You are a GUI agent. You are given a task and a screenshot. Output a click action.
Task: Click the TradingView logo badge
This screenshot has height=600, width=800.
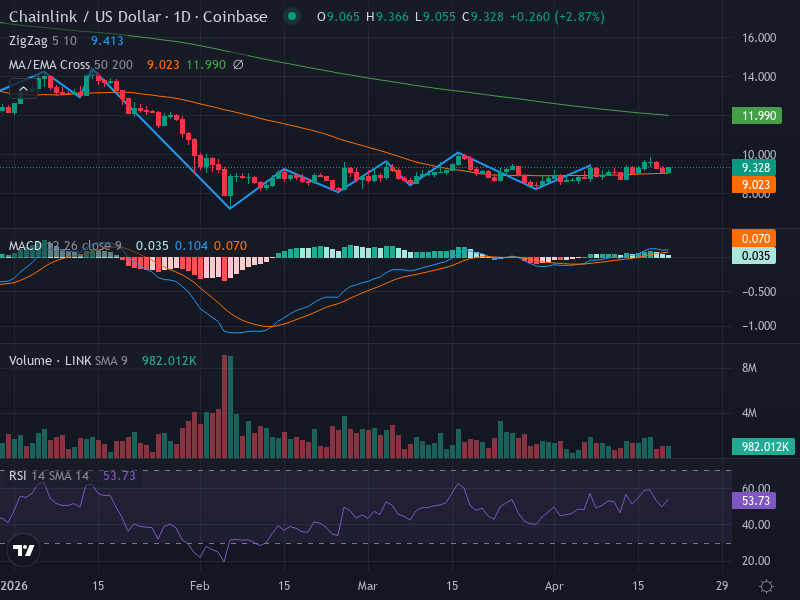pos(23,550)
